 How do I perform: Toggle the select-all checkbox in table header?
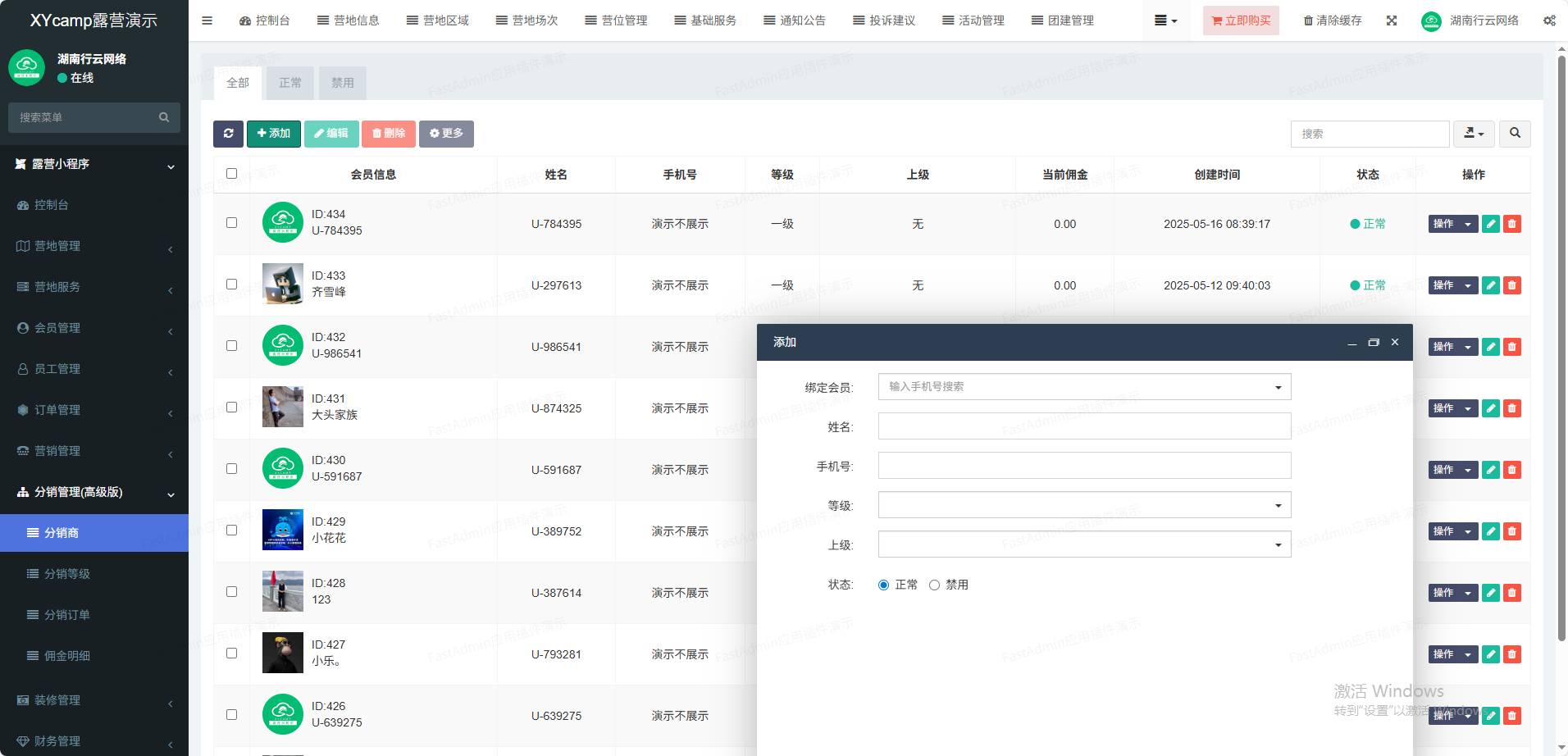coord(231,174)
